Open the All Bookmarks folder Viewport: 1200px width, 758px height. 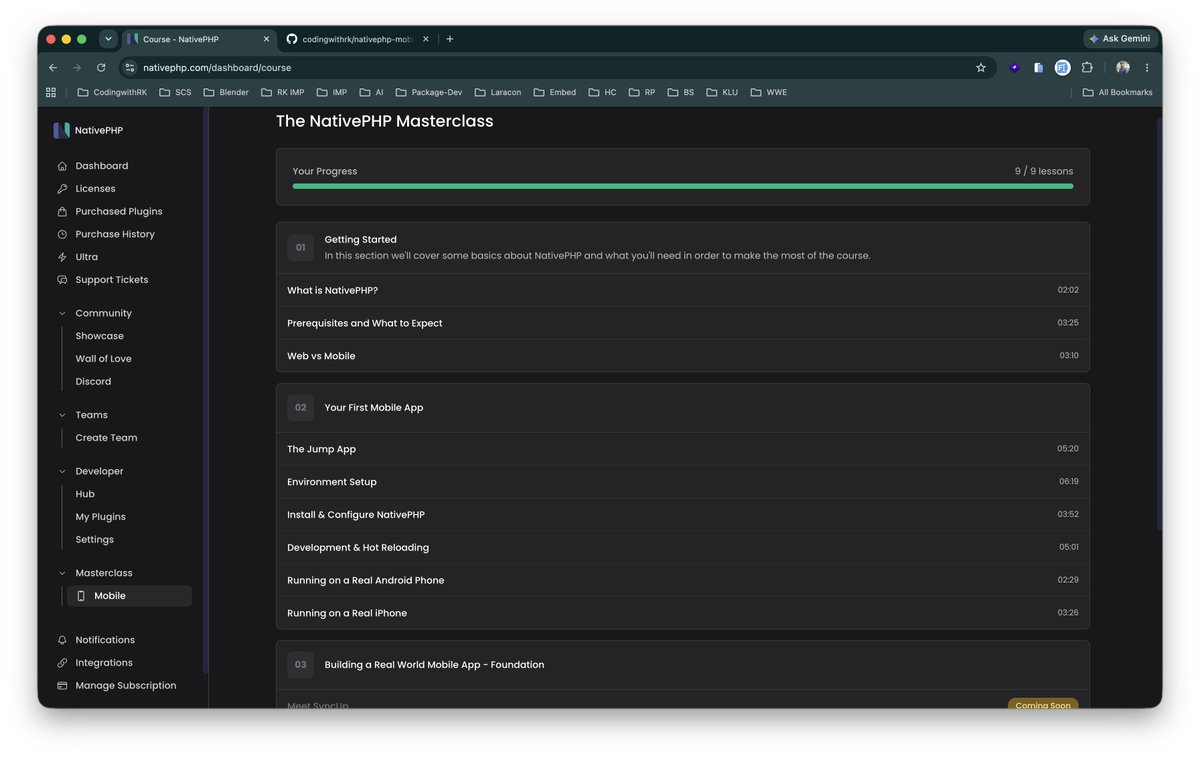(1117, 92)
